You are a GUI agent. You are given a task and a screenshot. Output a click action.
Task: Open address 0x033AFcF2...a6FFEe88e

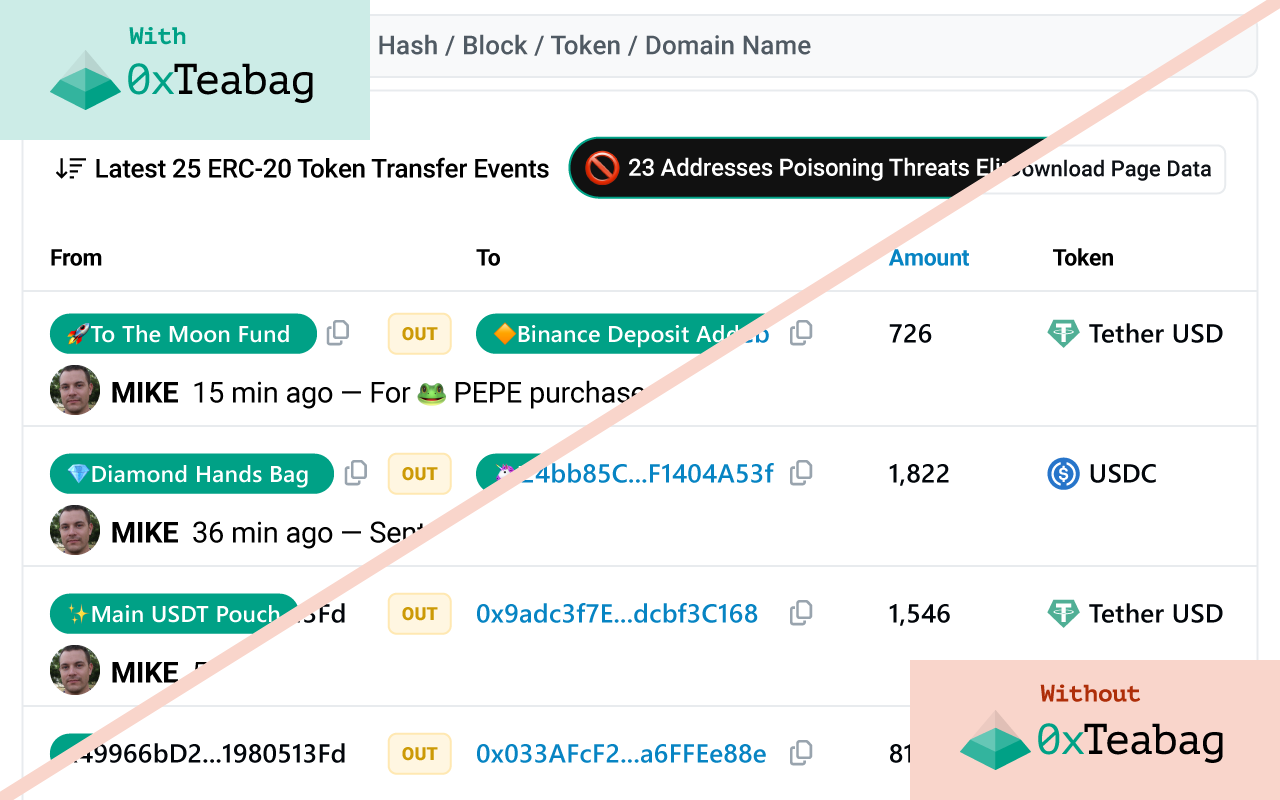coord(621,753)
